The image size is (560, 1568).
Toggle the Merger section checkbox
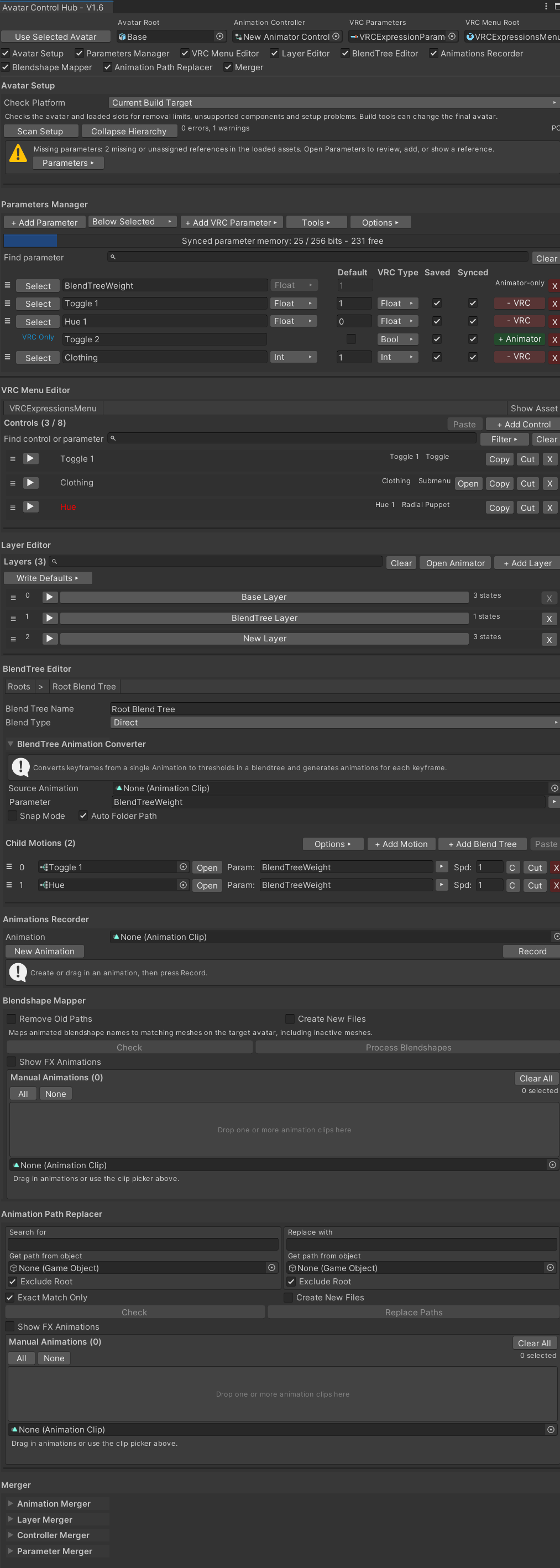pyautogui.click(x=228, y=67)
